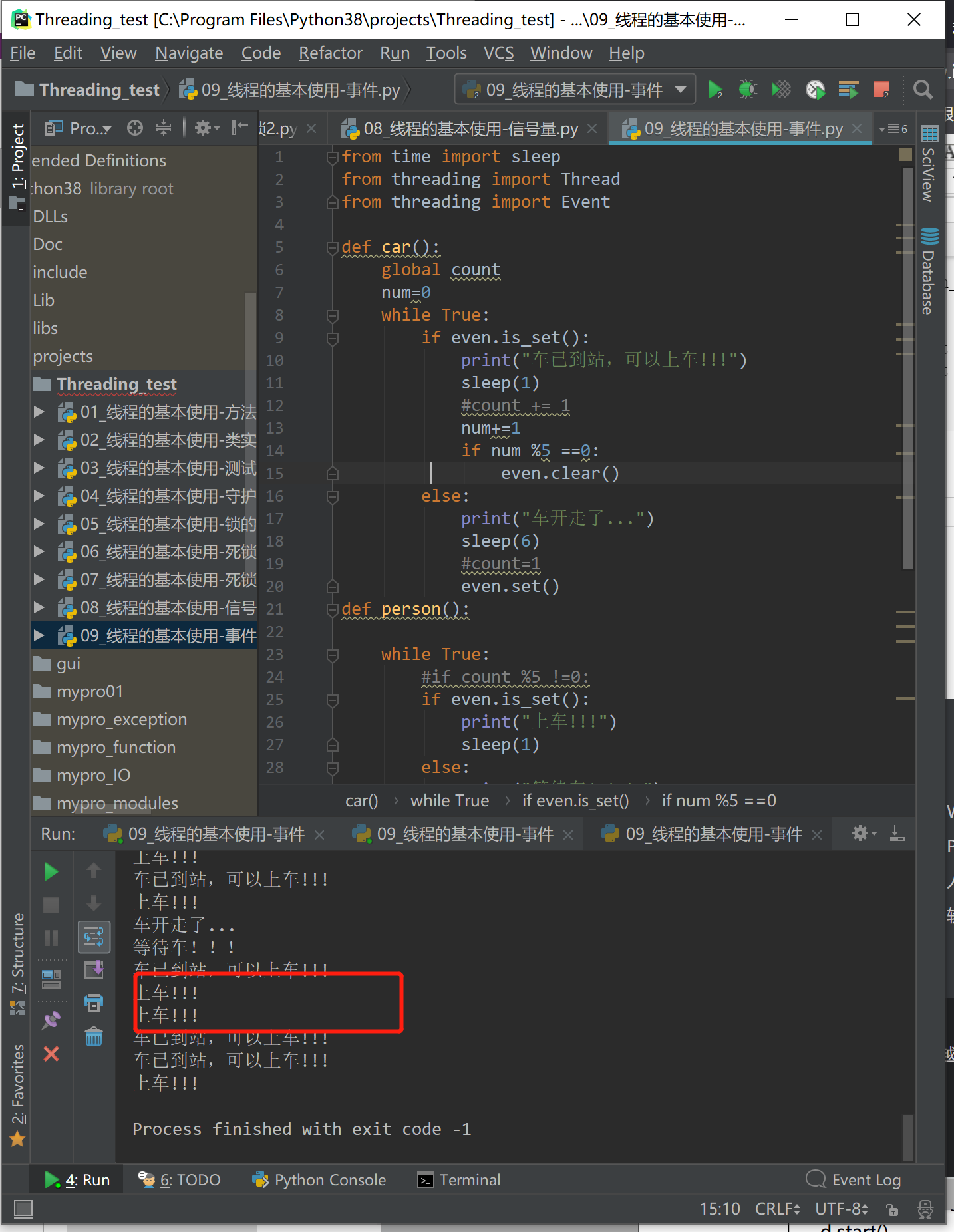Image resolution: width=954 pixels, height=1232 pixels.
Task: Click the stop button in Run panel
Action: 51,905
